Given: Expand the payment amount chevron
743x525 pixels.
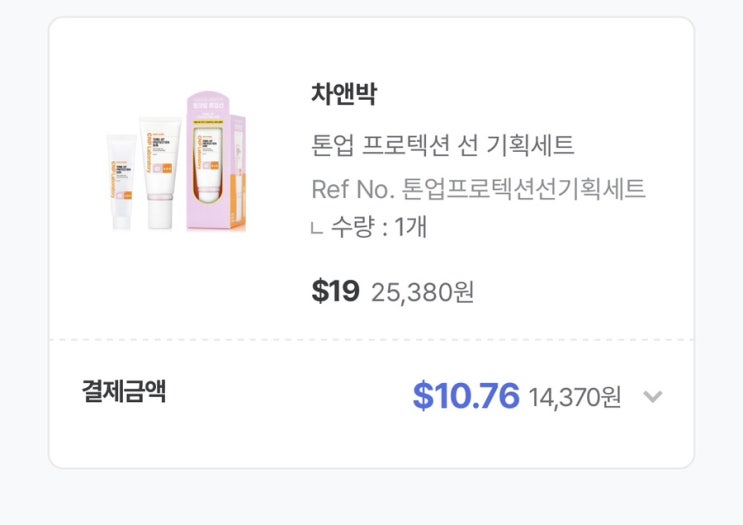Looking at the screenshot, I should click(652, 397).
